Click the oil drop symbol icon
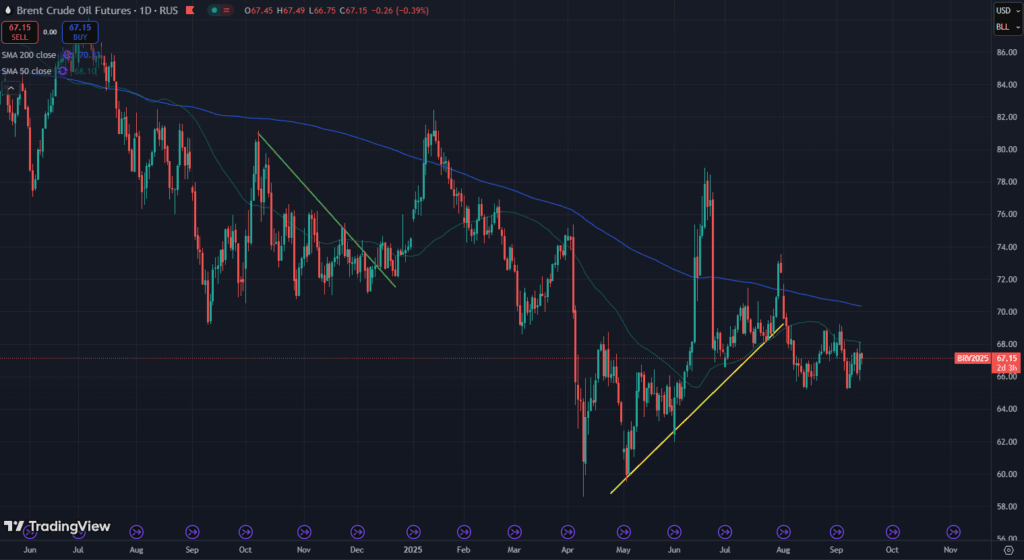Image resolution: width=1024 pixels, height=560 pixels. coord(8,9)
